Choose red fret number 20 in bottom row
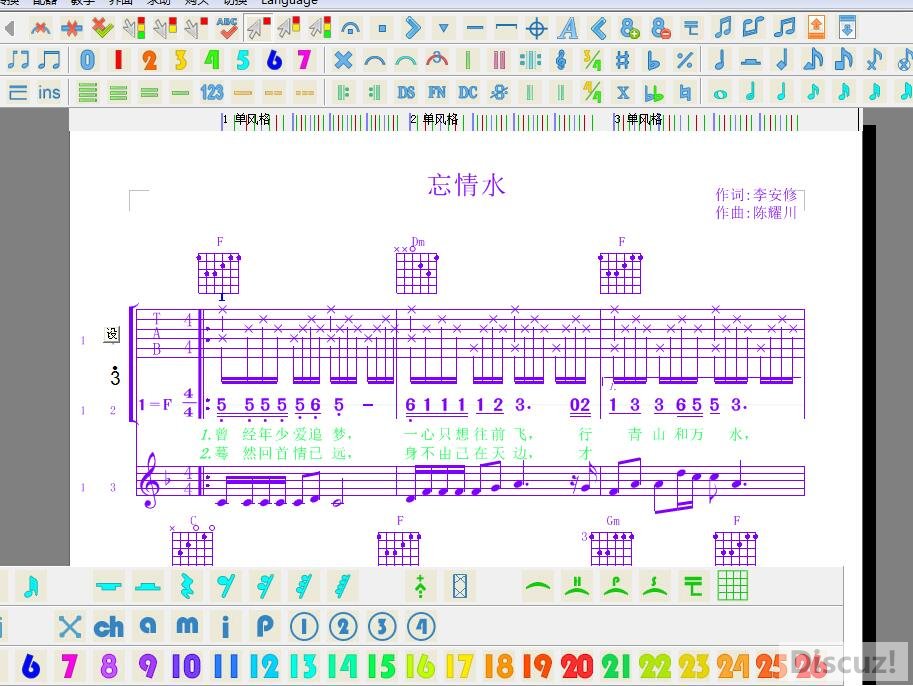The width and height of the screenshot is (913, 686). pos(576,666)
